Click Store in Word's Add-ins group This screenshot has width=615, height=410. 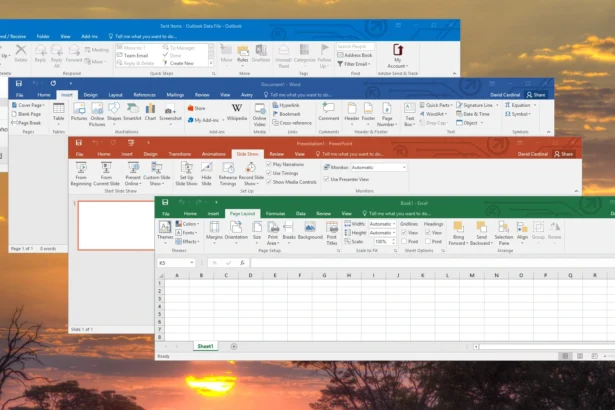click(196, 108)
